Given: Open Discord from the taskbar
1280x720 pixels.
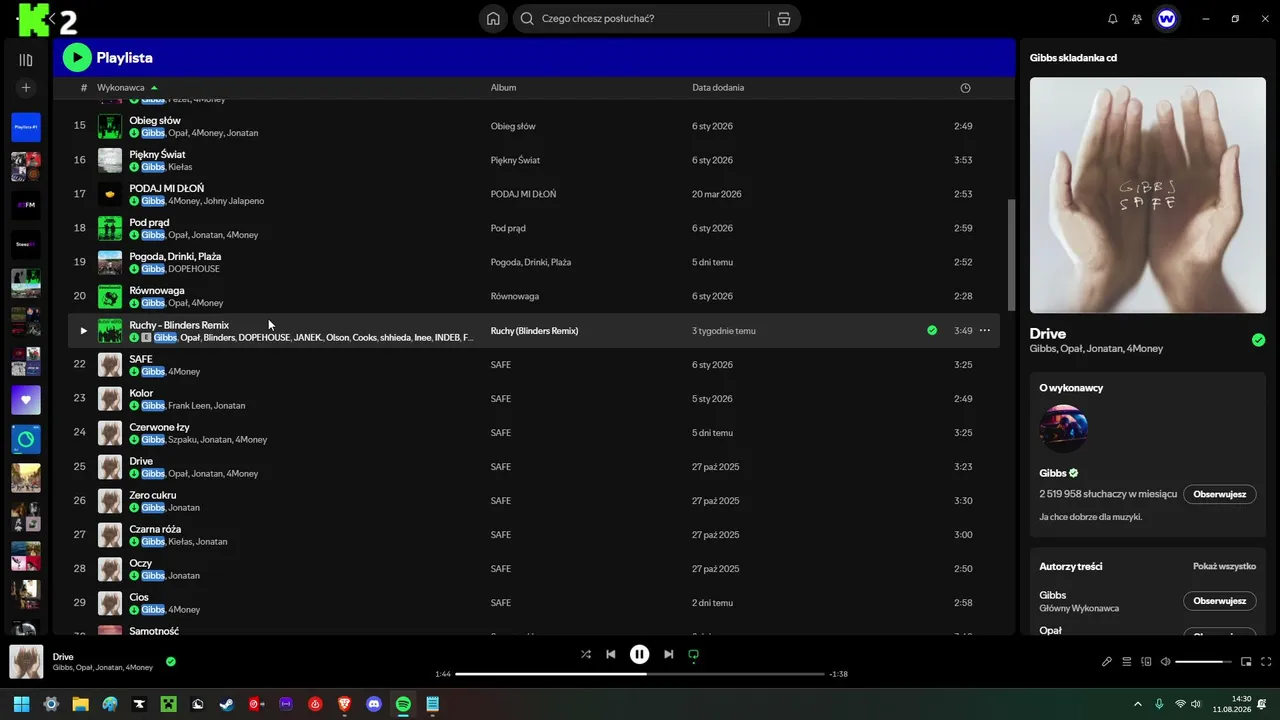Looking at the screenshot, I should tap(374, 704).
